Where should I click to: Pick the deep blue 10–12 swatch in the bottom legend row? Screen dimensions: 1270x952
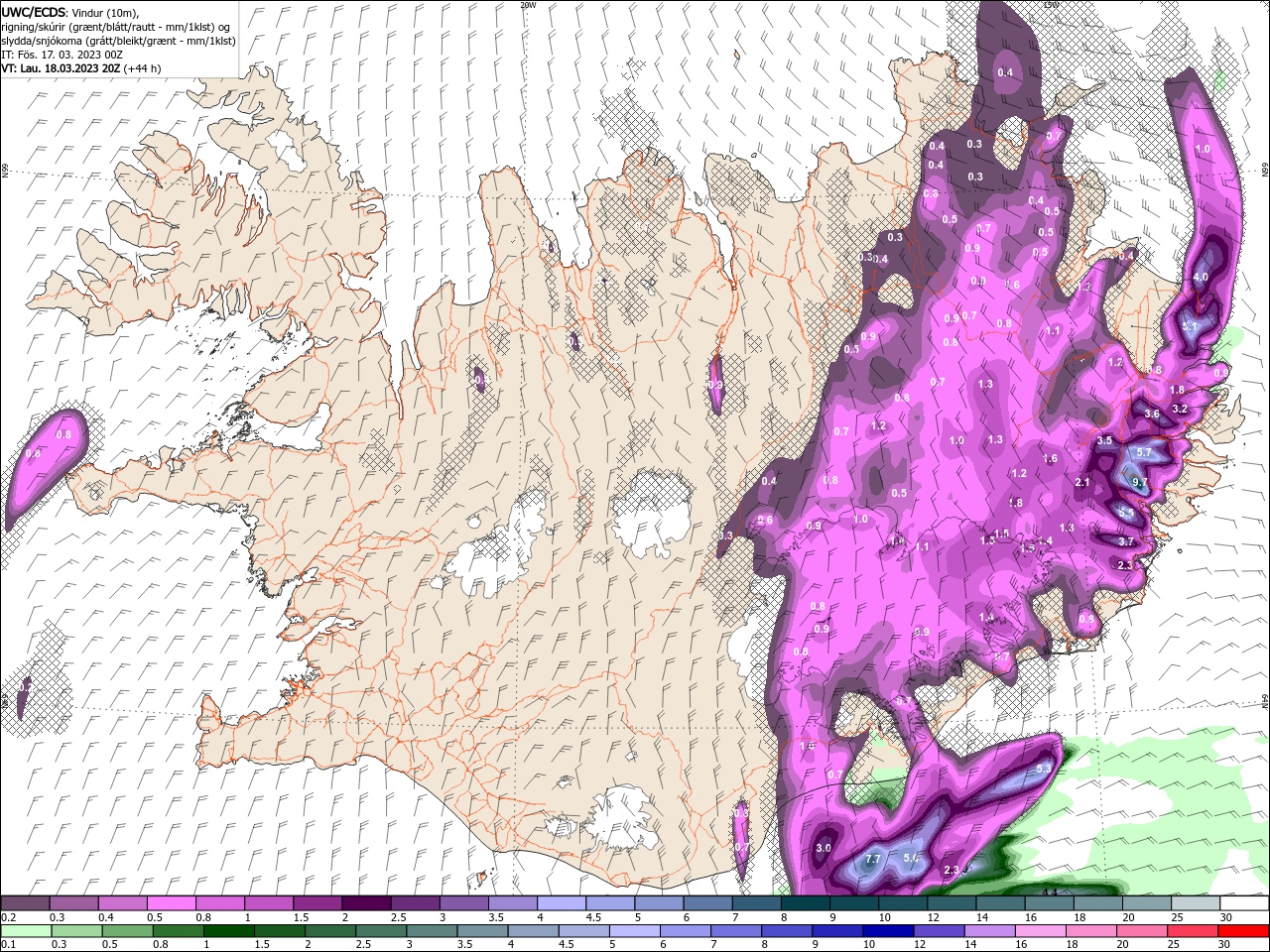889,931
